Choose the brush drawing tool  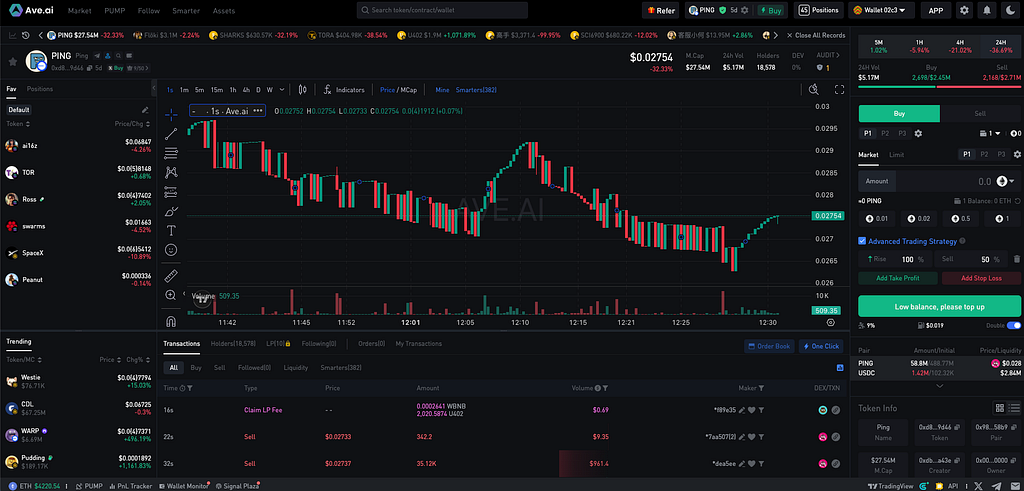click(x=171, y=212)
